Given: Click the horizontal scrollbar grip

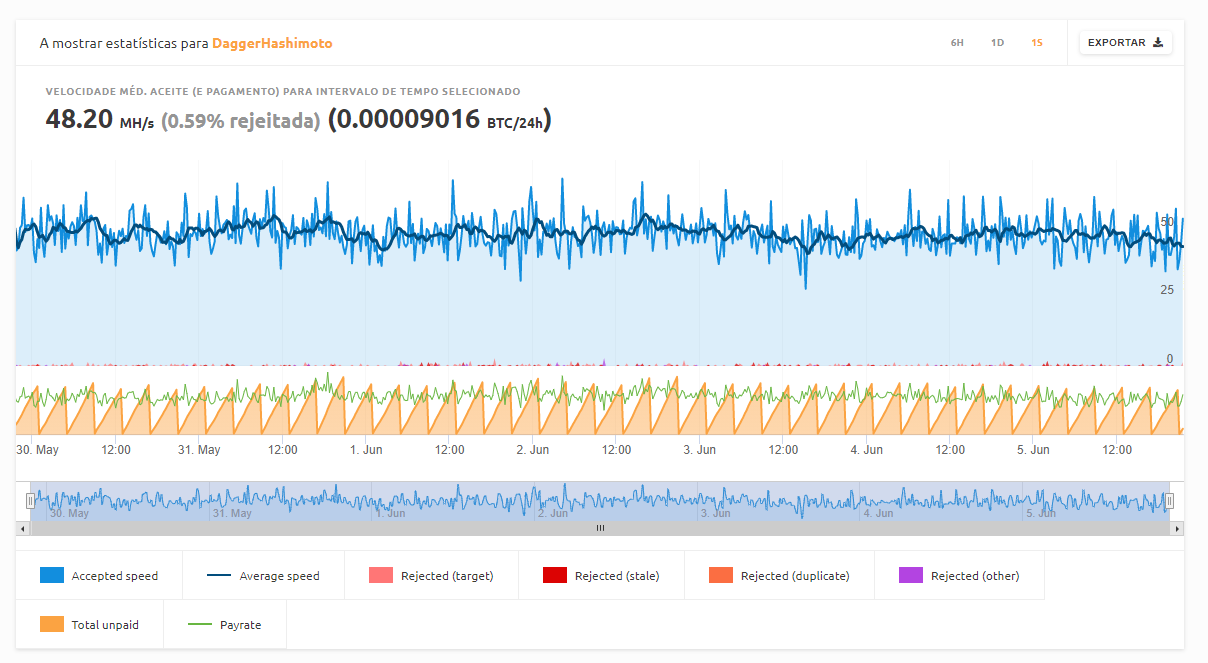Looking at the screenshot, I should (x=600, y=528).
